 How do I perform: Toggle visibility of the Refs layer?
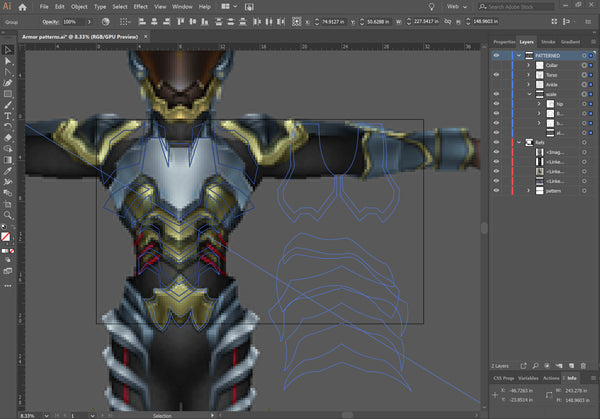497,143
